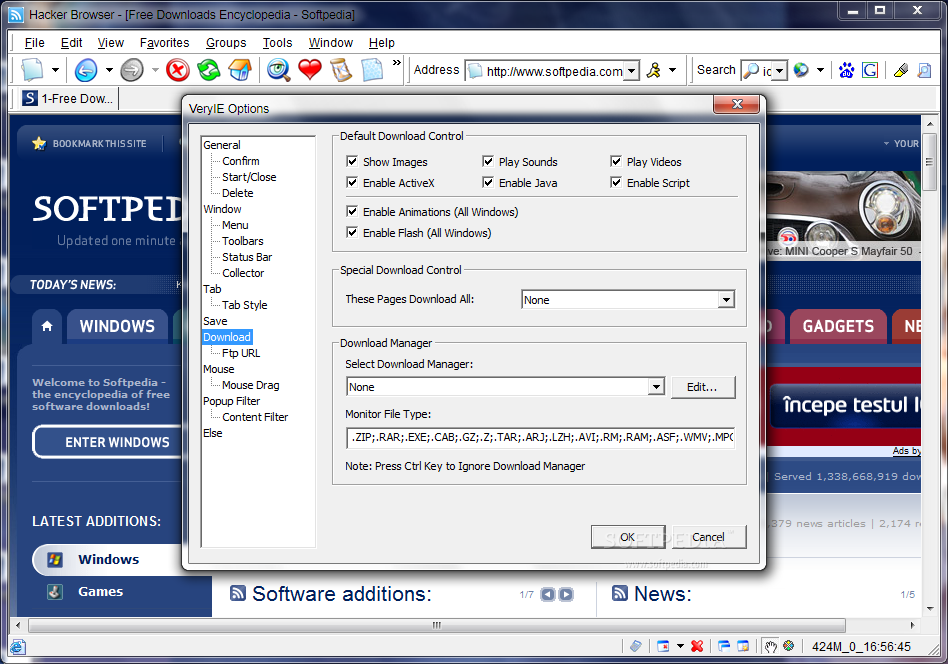Disable the Enable ActiveX checkbox

(x=352, y=182)
